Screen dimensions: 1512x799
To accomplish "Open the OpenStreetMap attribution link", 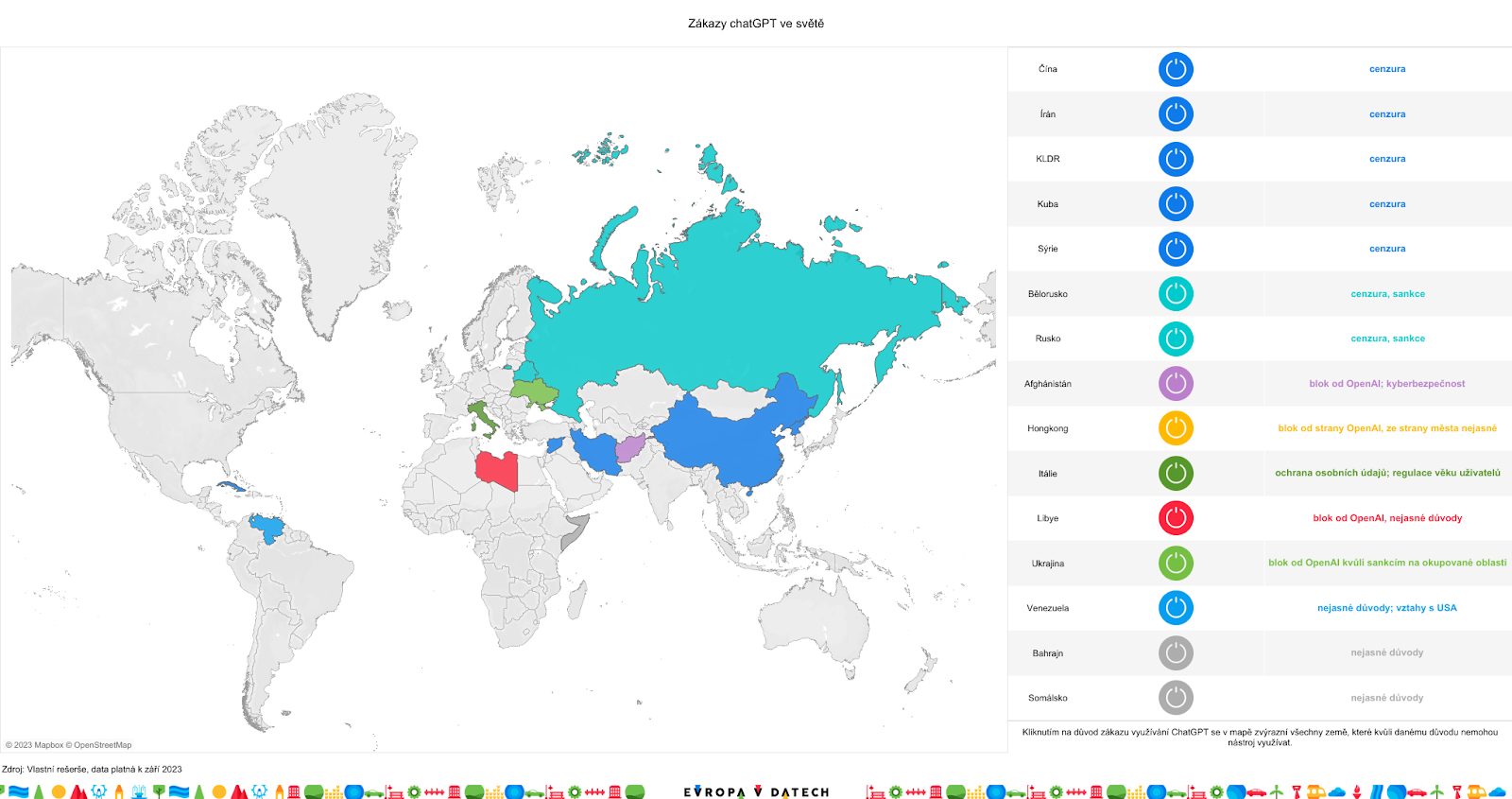I will click(101, 745).
